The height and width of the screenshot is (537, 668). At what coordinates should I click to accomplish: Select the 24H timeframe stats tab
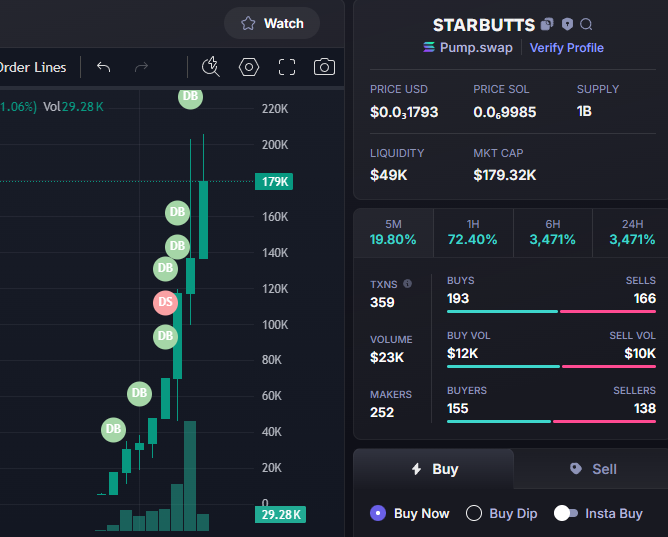[632, 233]
